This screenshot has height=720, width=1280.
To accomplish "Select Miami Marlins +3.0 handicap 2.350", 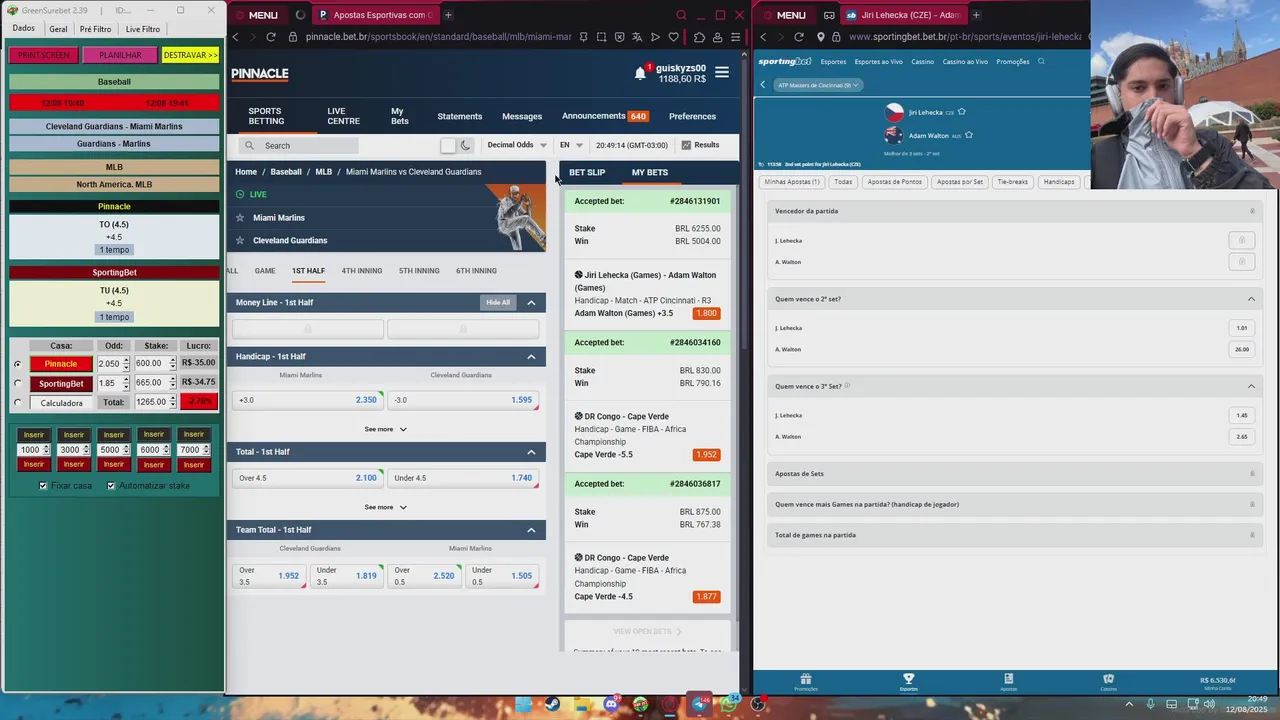I will pyautogui.click(x=307, y=400).
